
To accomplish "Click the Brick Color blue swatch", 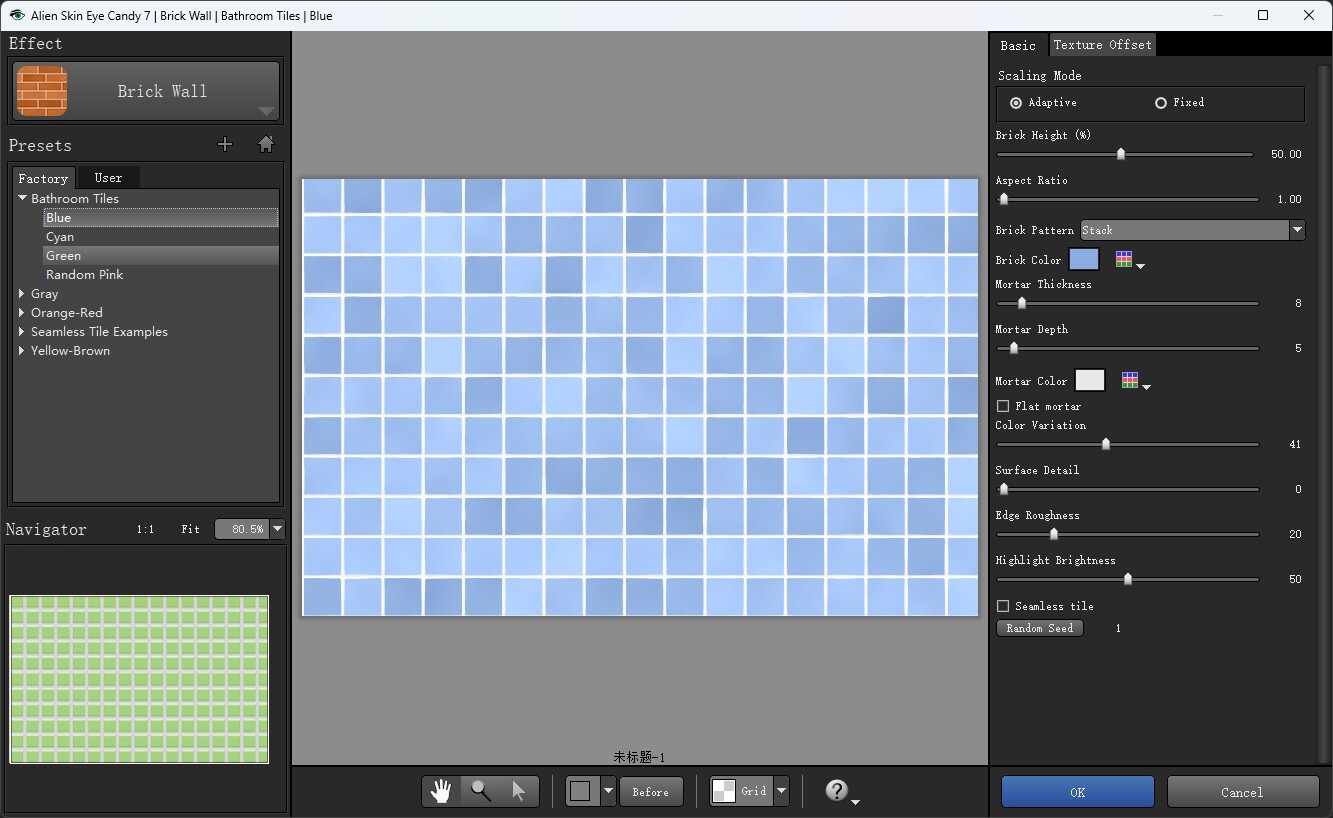I will (x=1084, y=260).
